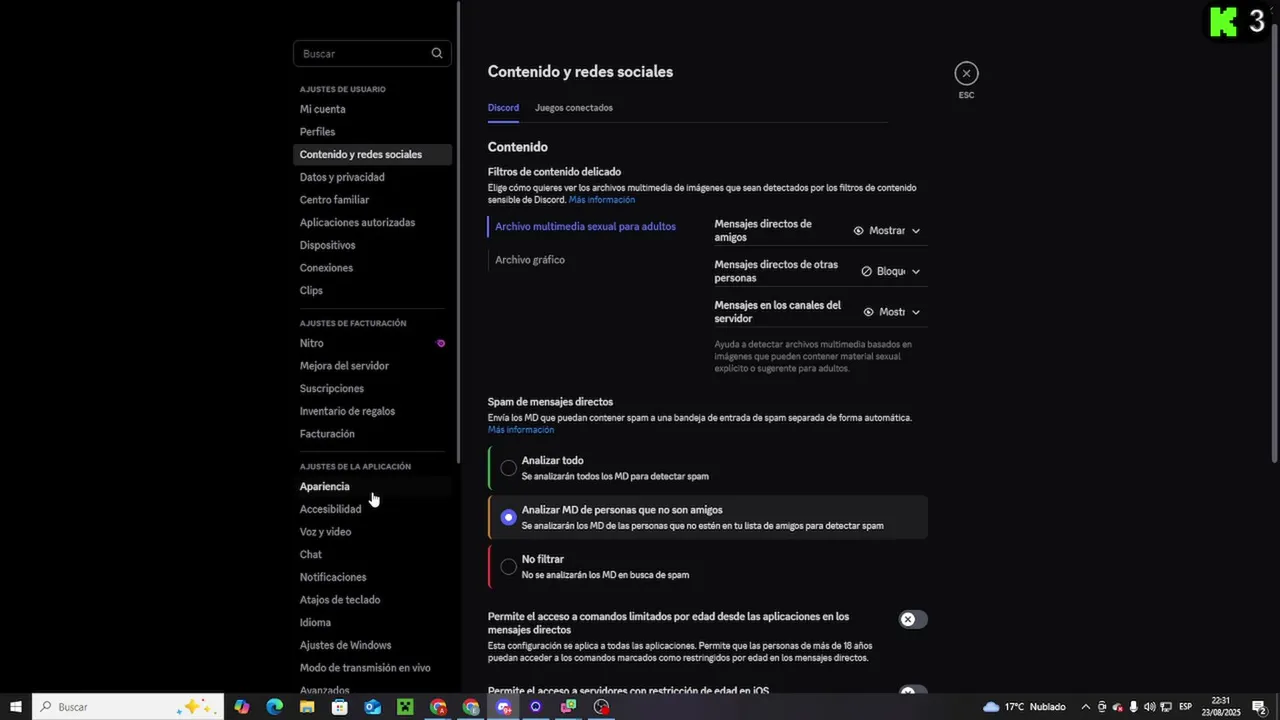The width and height of the screenshot is (1280, 720).
Task: Launch Microsoft Edge from the taskbar
Action: point(274,707)
